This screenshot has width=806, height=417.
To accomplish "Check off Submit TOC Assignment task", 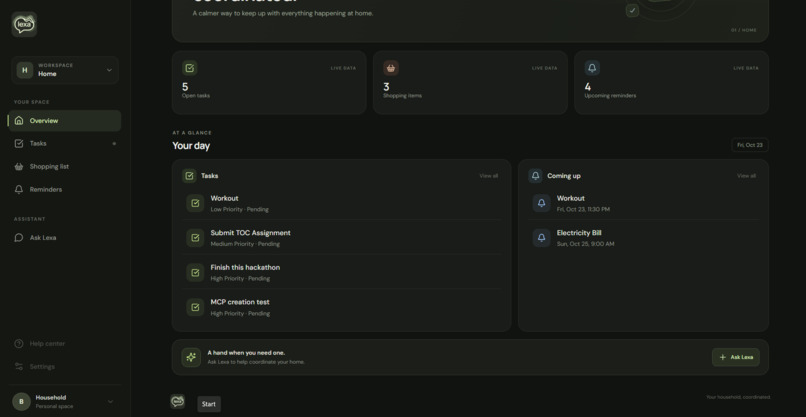I will [x=195, y=238].
